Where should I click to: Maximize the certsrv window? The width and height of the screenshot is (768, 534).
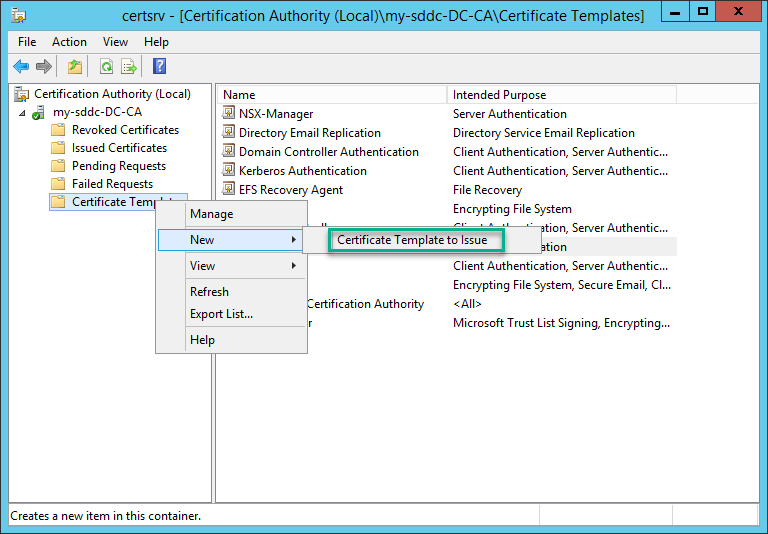coord(702,12)
